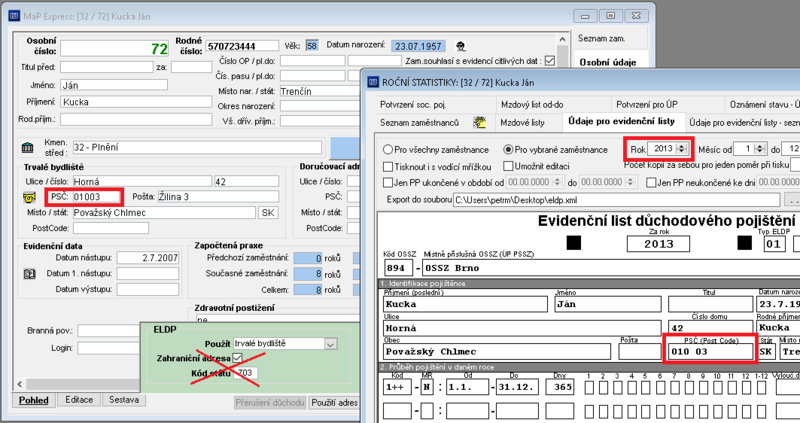Switch to Editace mode tab

pos(79,400)
